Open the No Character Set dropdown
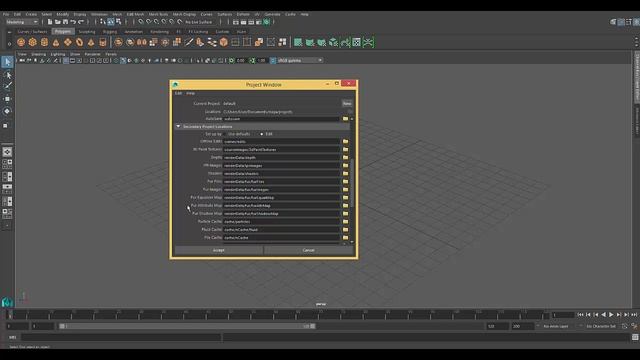Image resolution: width=640 pixels, height=360 pixels. point(600,326)
